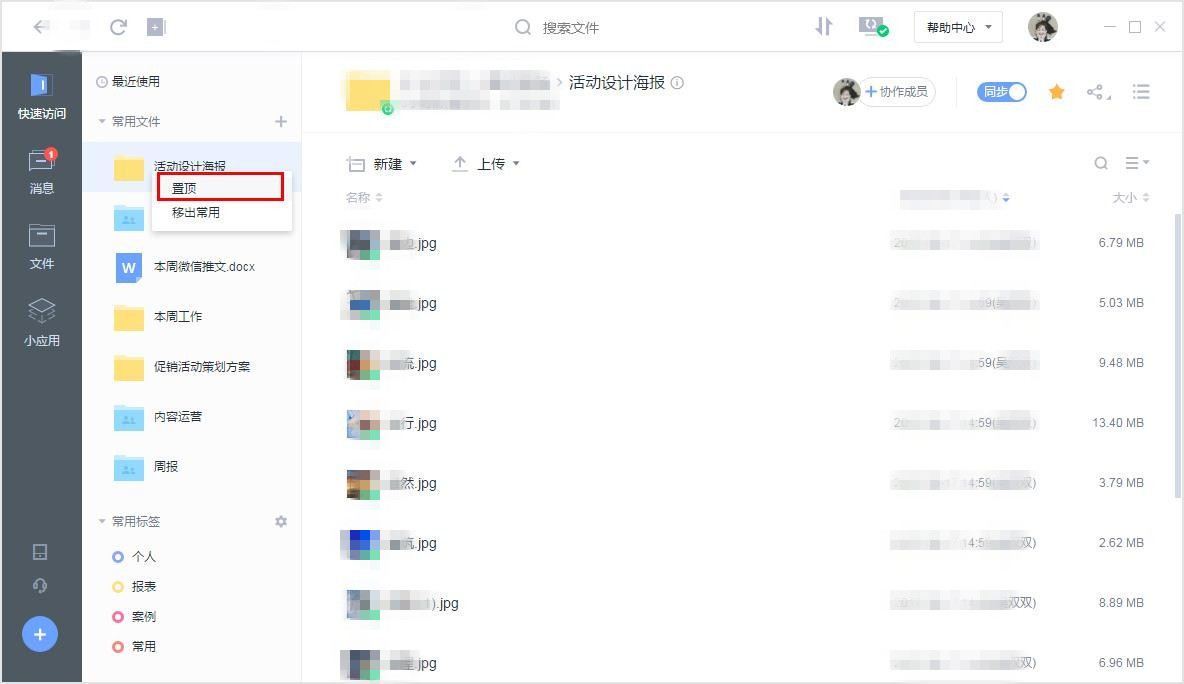Viewport: 1184px width, 684px height.
Task: Open the 本周微信推文.docx file
Action: click(204, 267)
